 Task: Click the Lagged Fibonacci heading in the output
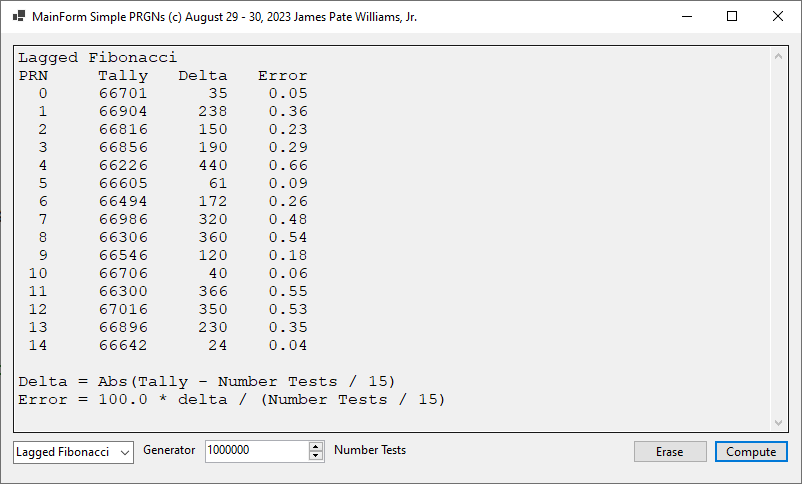pyautogui.click(x=97, y=58)
